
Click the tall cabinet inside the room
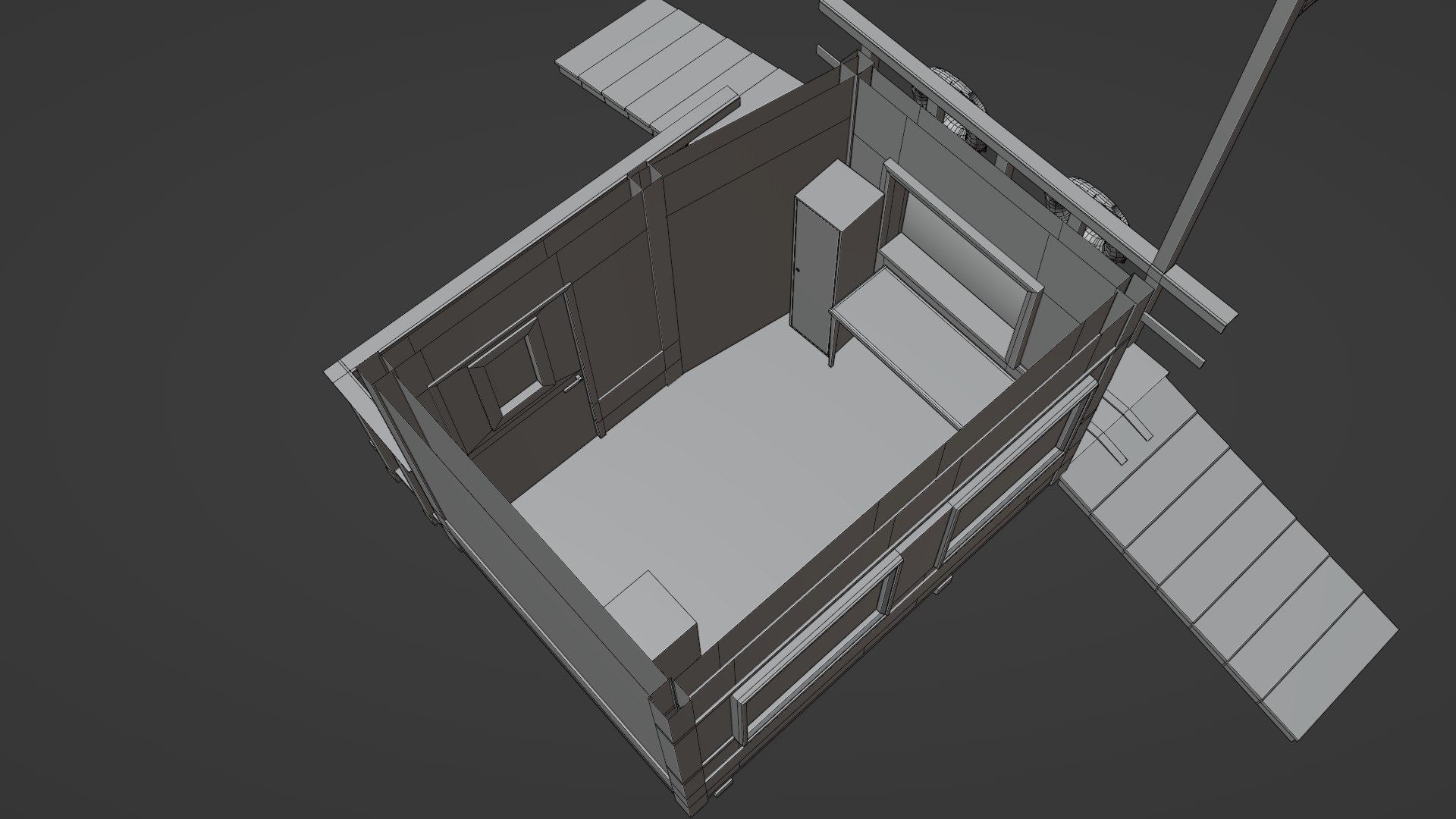[x=815, y=281]
